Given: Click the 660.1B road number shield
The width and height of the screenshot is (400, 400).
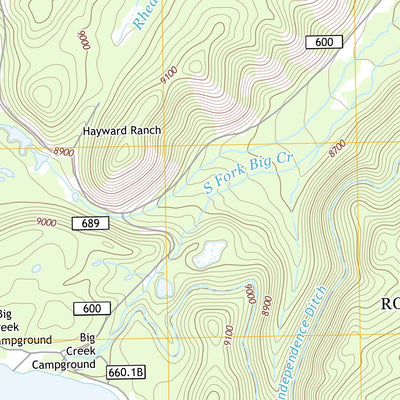Looking at the screenshot, I should [126, 372].
